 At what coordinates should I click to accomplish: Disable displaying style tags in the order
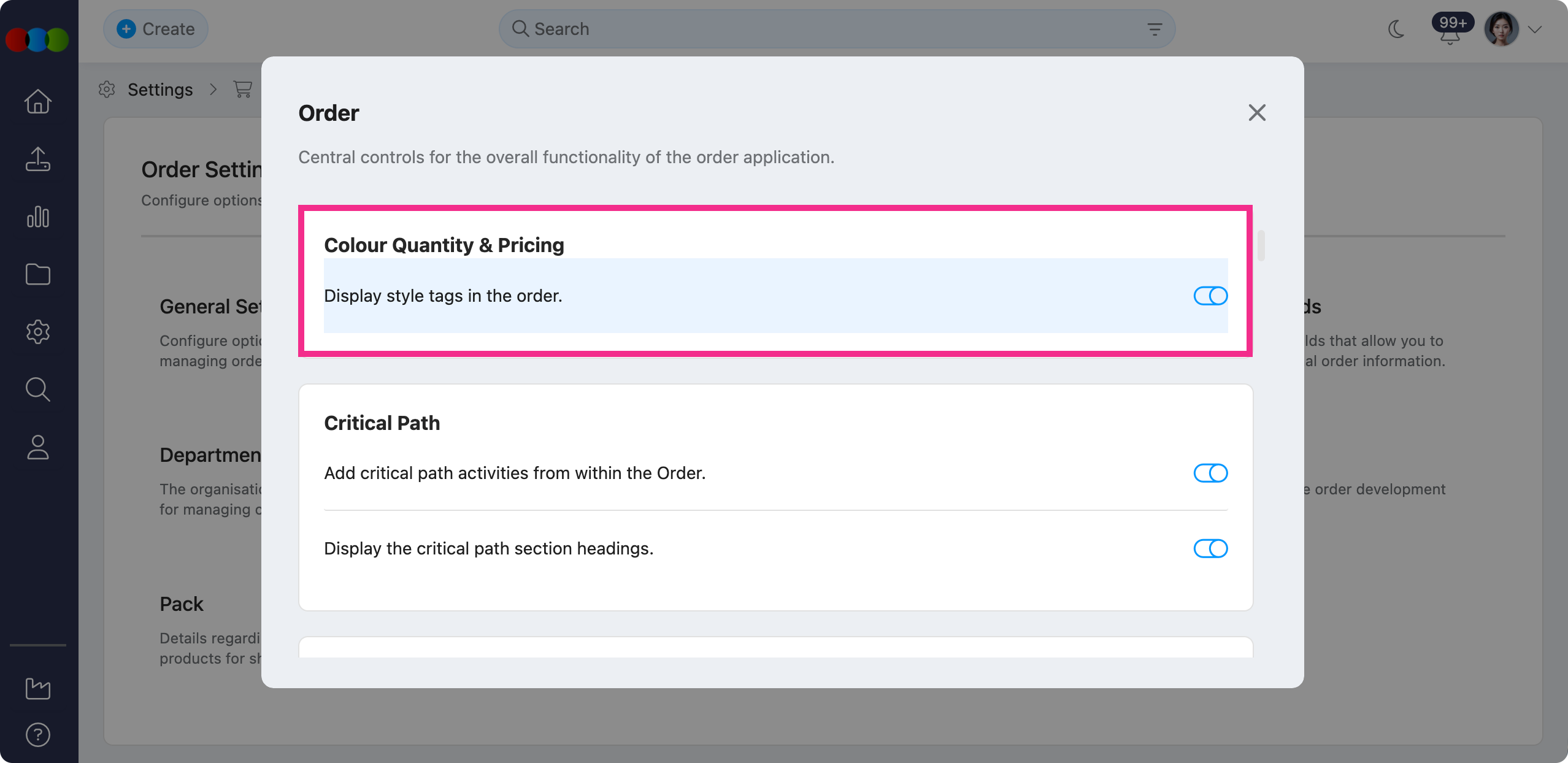1210,296
